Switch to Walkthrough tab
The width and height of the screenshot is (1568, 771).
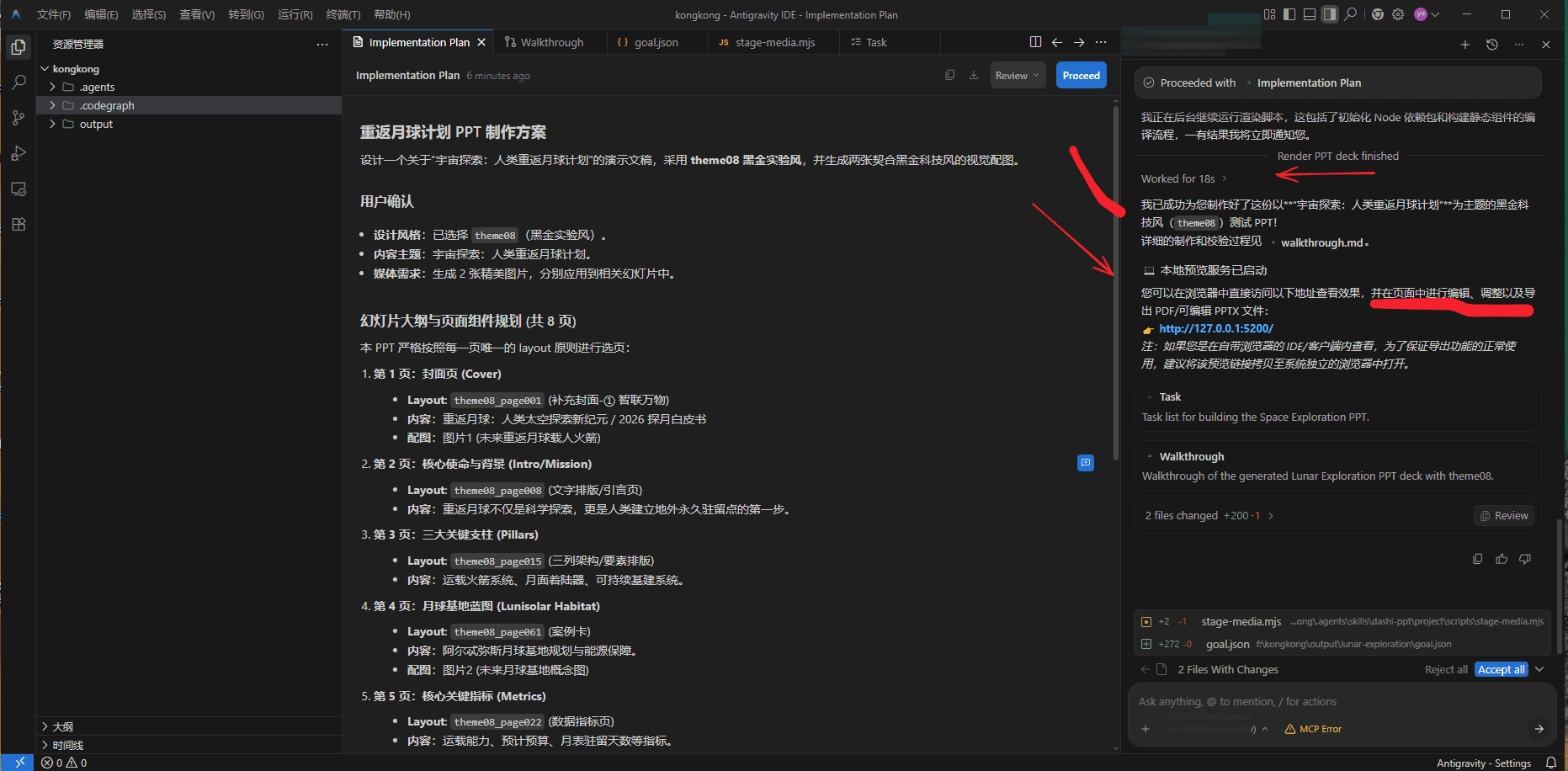click(550, 42)
